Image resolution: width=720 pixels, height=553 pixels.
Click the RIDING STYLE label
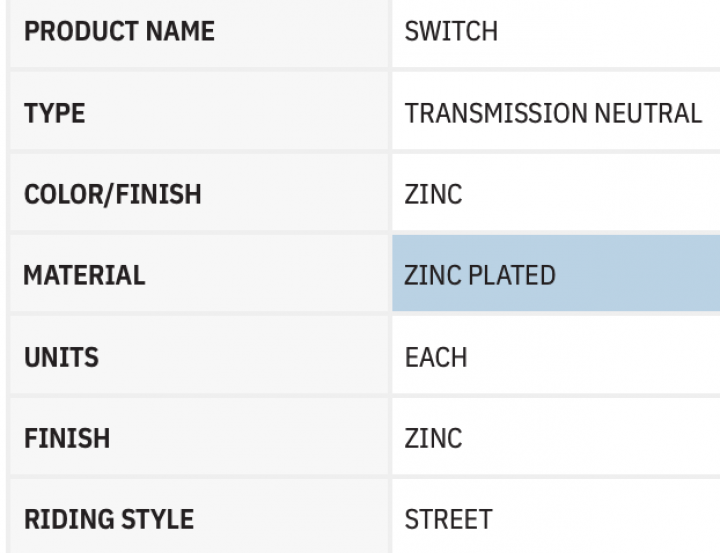[109, 519]
